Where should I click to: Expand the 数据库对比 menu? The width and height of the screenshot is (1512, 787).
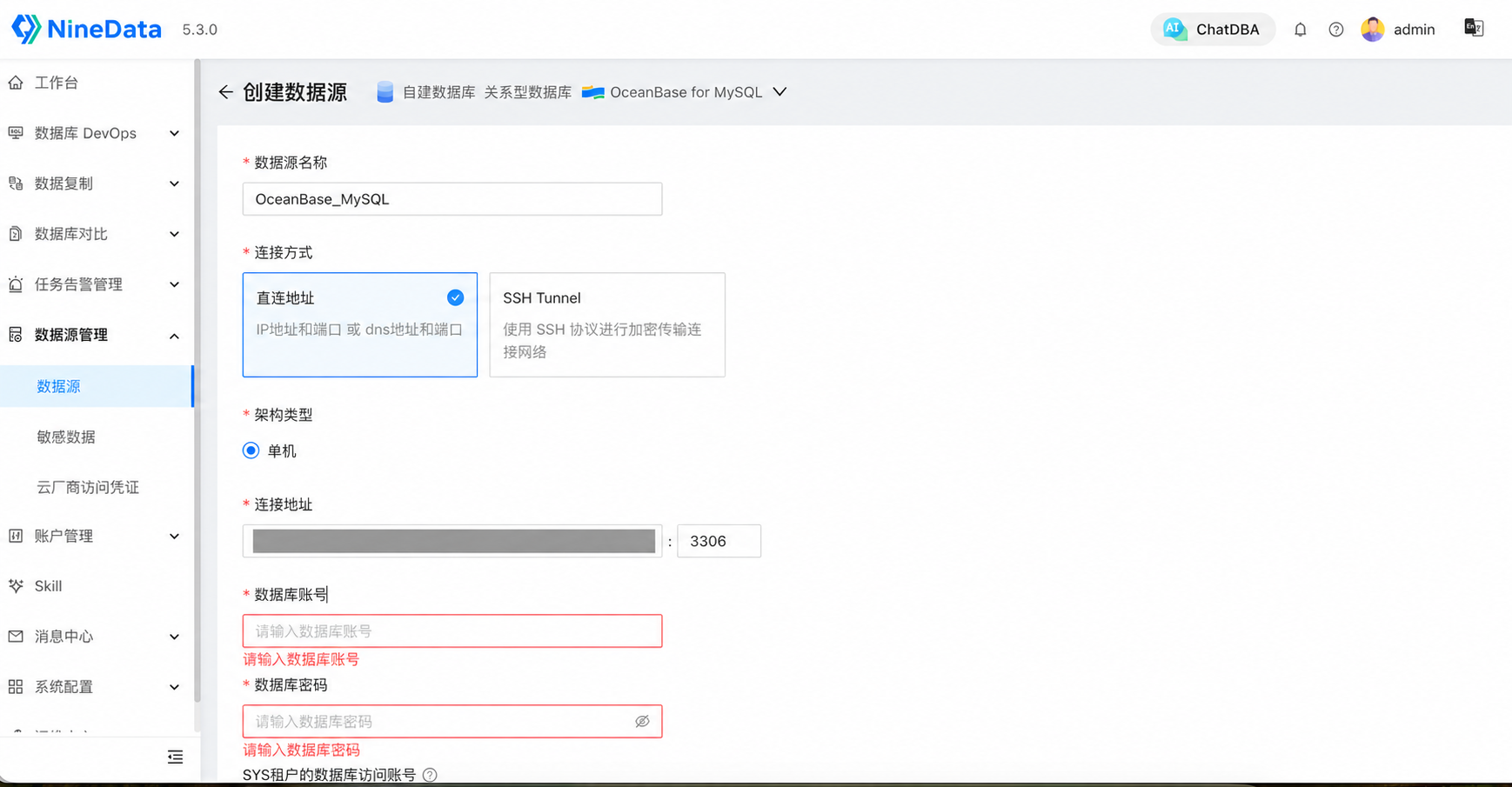point(96,234)
